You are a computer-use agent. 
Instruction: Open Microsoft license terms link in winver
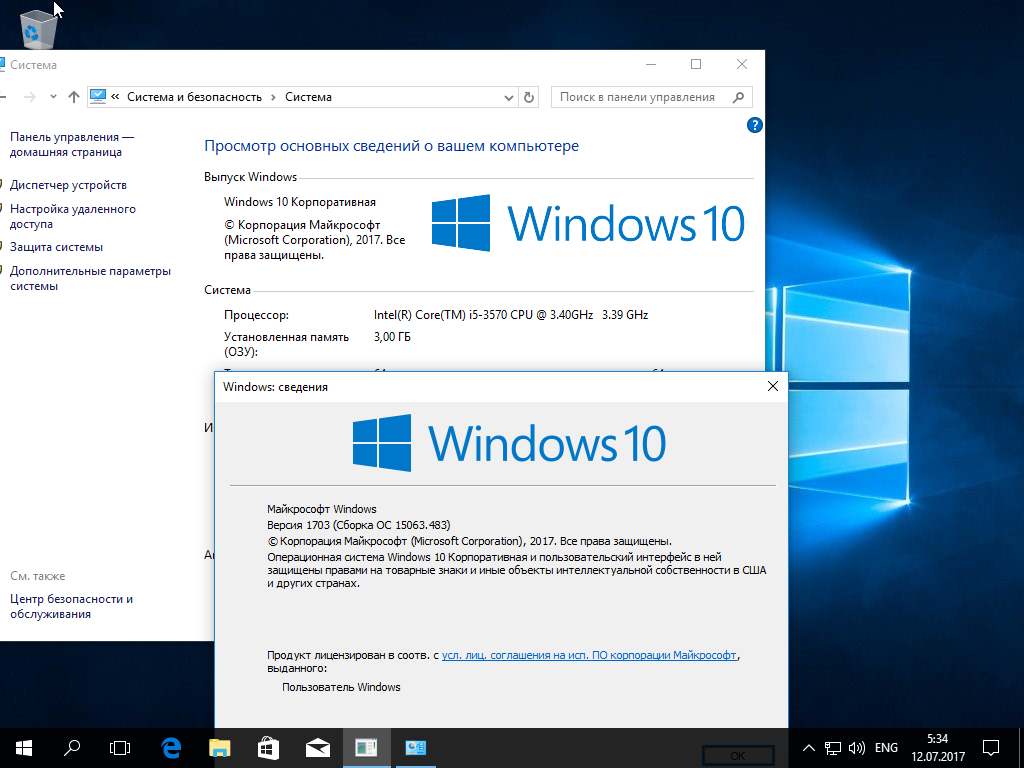coord(589,655)
